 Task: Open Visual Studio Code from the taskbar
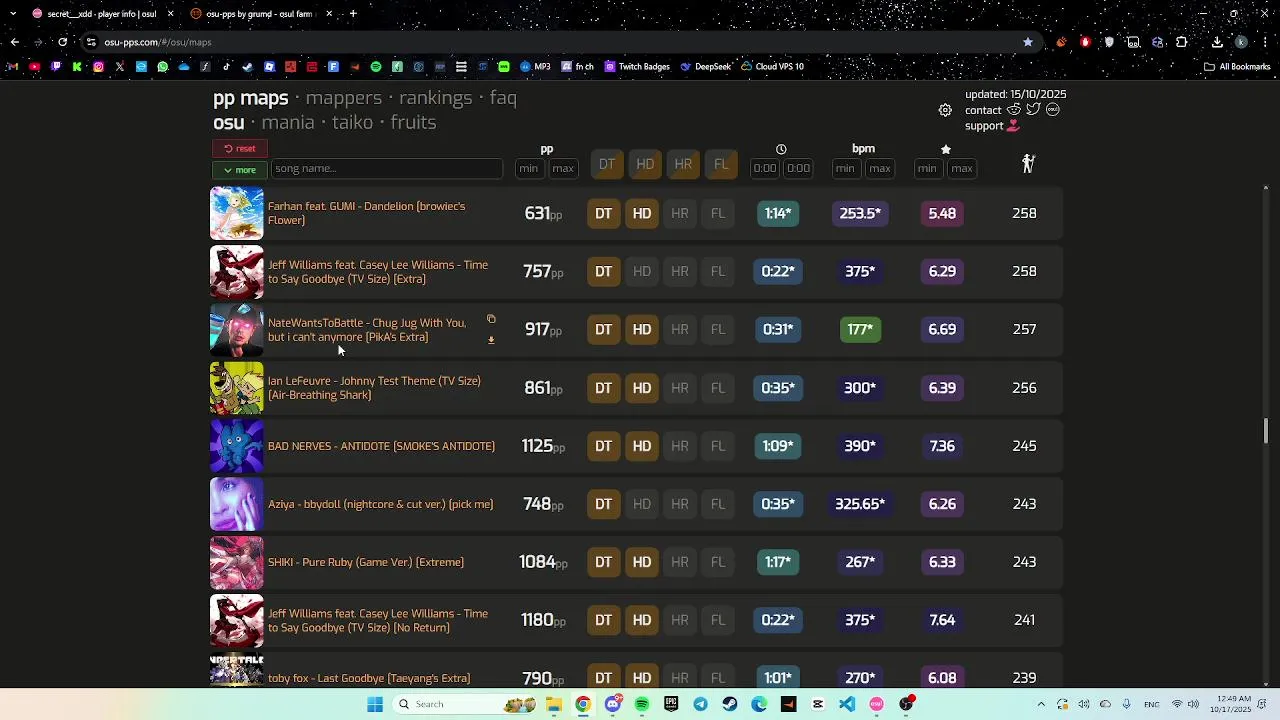coord(847,704)
